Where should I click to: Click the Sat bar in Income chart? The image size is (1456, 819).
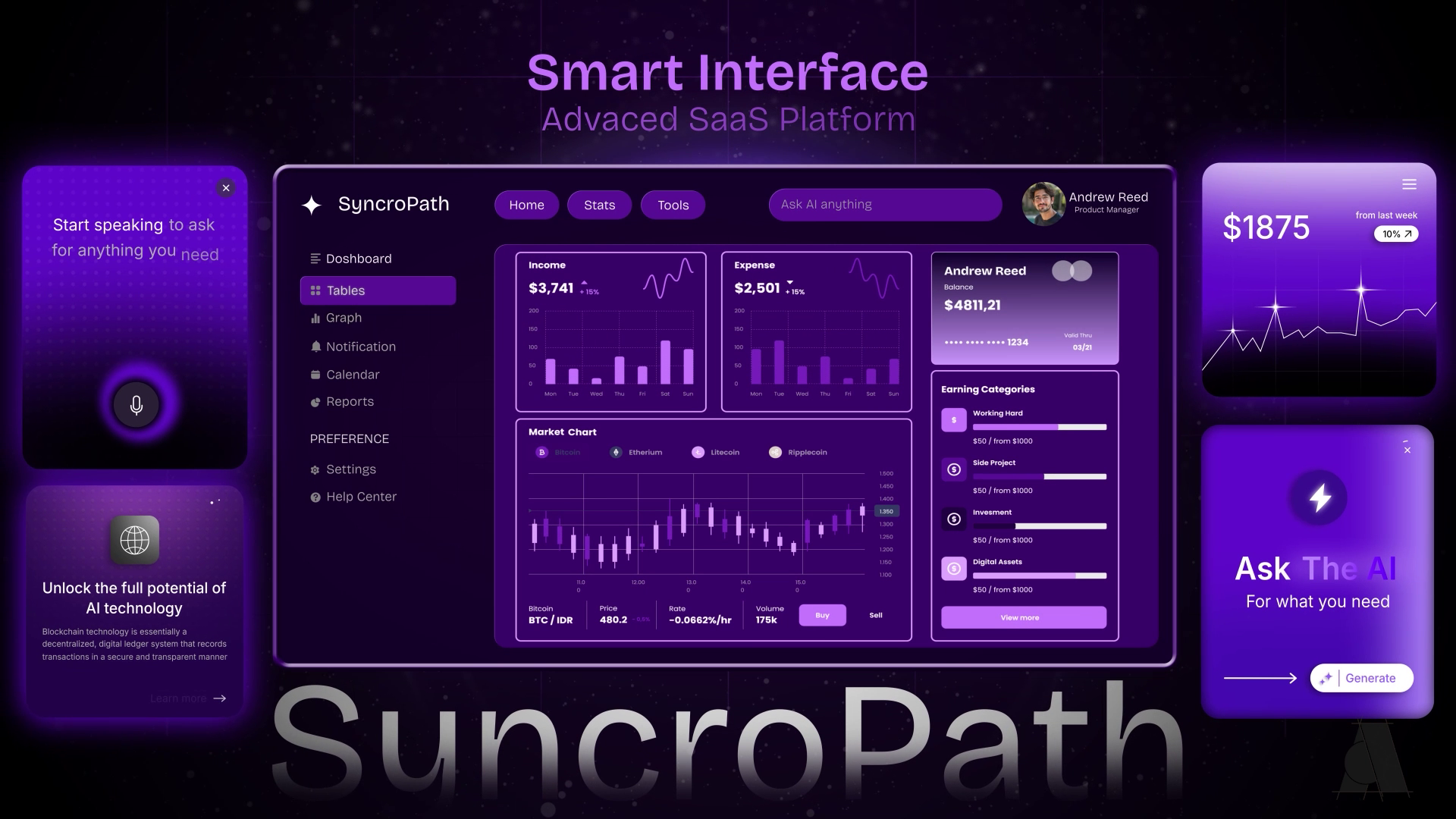pyautogui.click(x=665, y=362)
